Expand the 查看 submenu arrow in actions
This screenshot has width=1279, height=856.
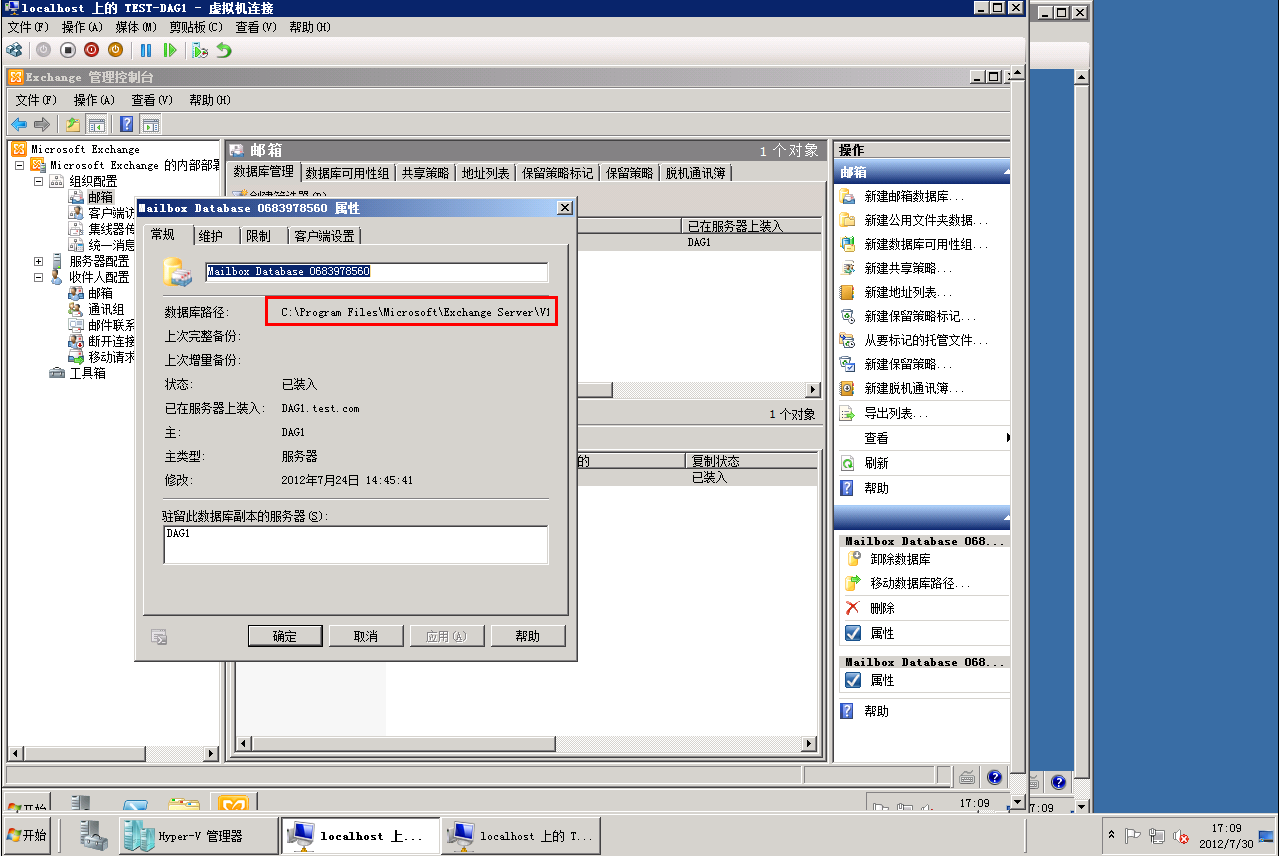coord(1008,438)
